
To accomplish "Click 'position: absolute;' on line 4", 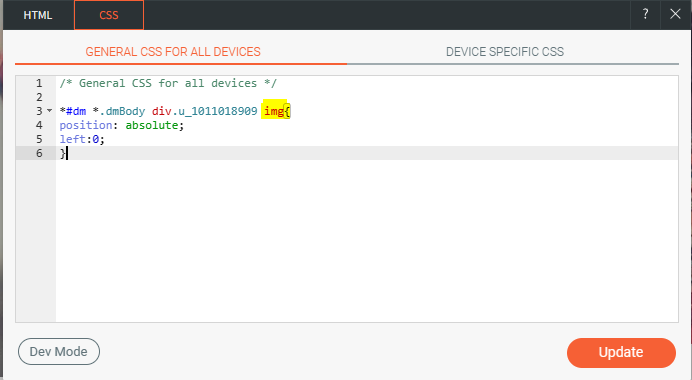I will point(122,125).
